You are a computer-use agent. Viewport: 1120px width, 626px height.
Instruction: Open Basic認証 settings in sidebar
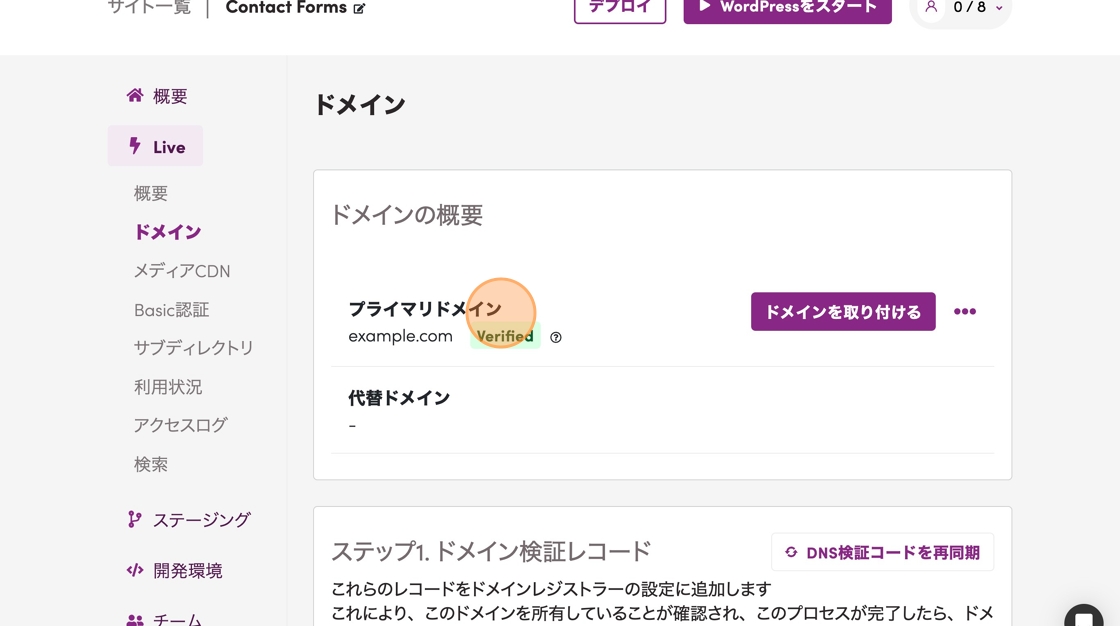(x=172, y=310)
